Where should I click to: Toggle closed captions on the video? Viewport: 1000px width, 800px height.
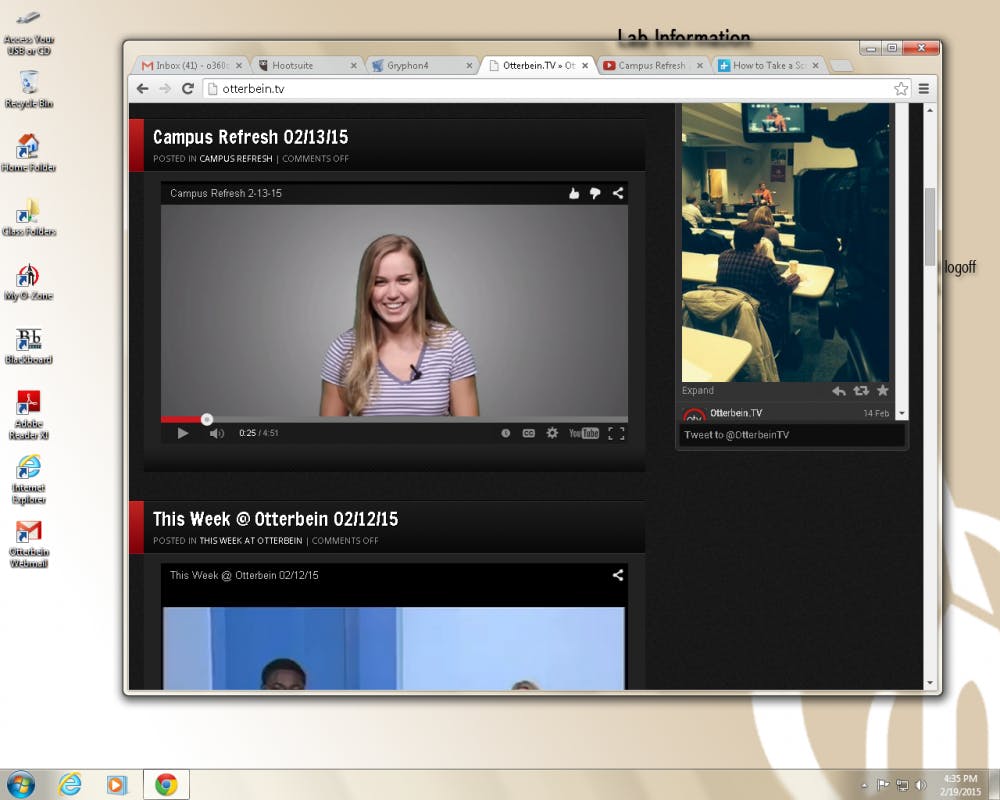[529, 433]
